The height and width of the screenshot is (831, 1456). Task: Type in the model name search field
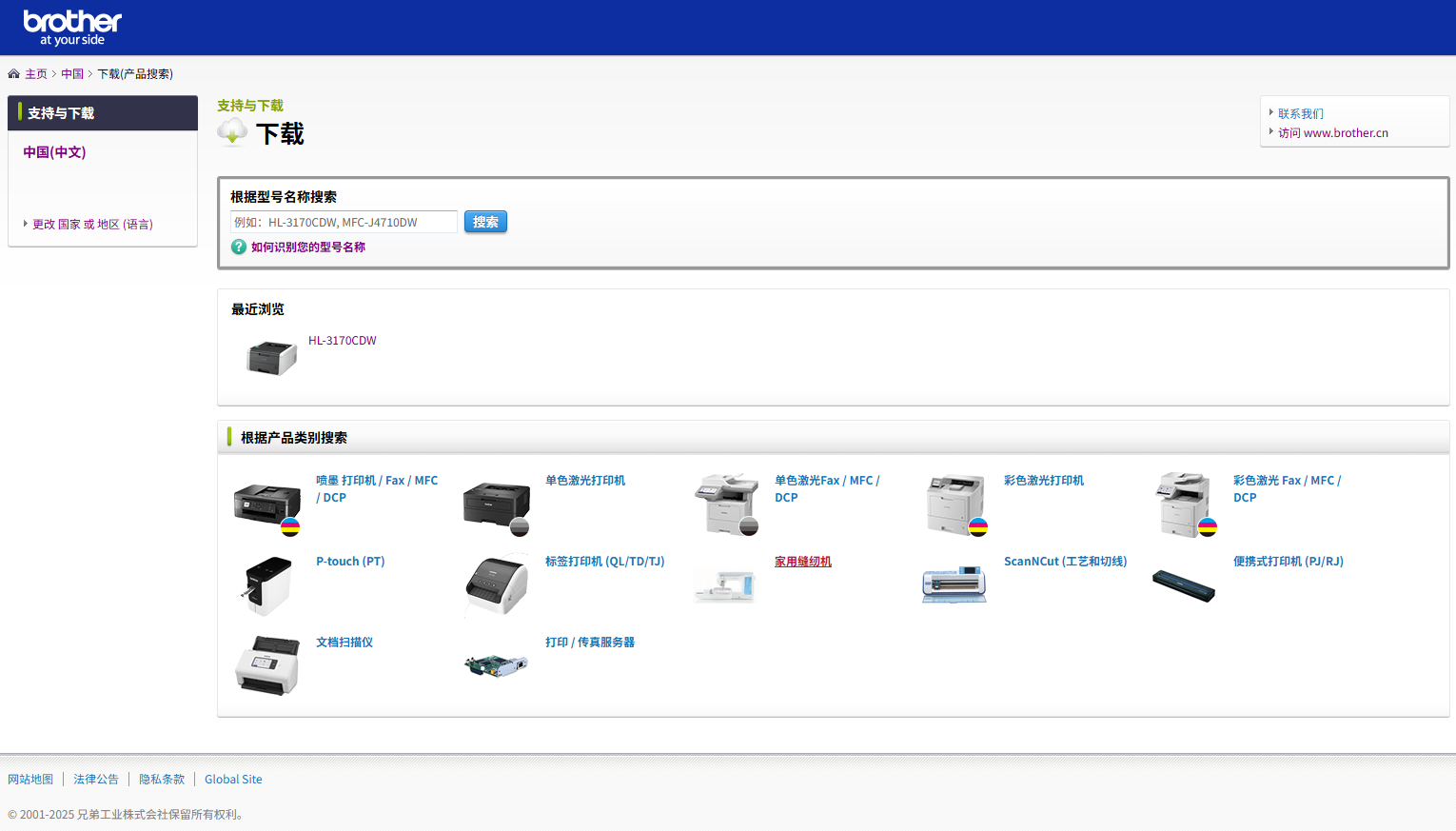tap(344, 223)
